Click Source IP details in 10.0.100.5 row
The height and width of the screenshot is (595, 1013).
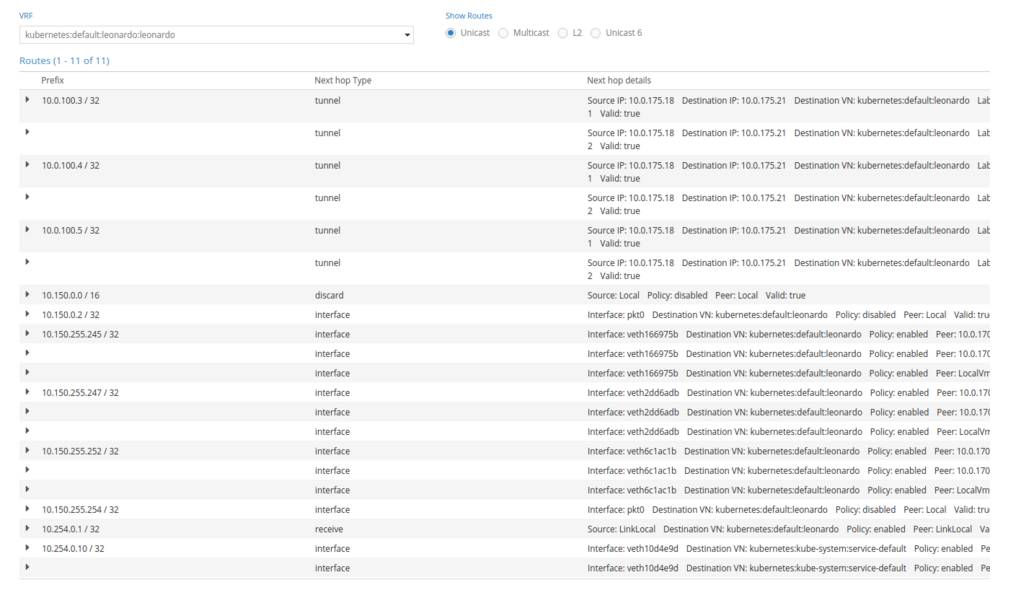631,231
